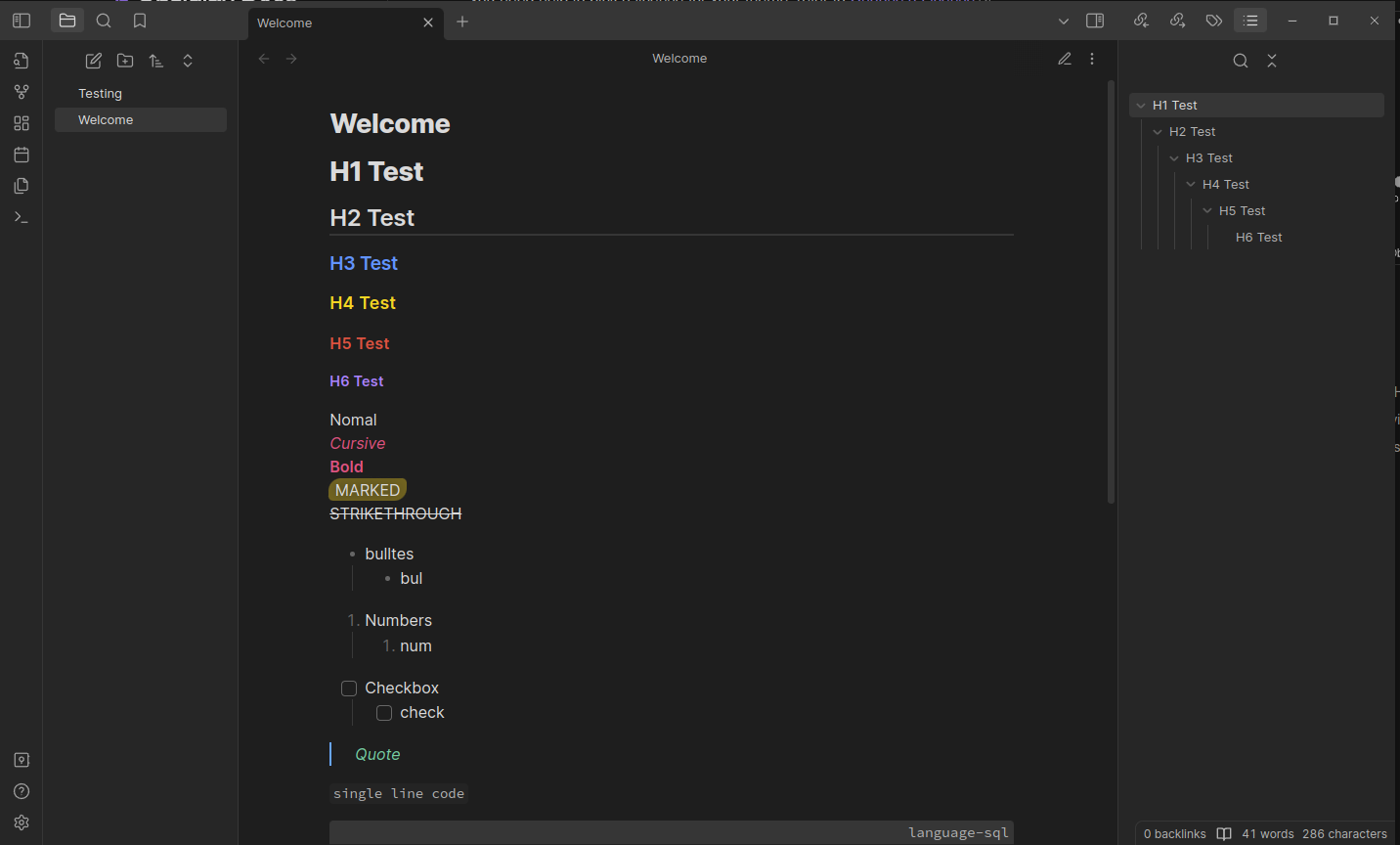Image resolution: width=1400 pixels, height=845 pixels.
Task: Select the Welcome tab
Action: click(x=346, y=23)
